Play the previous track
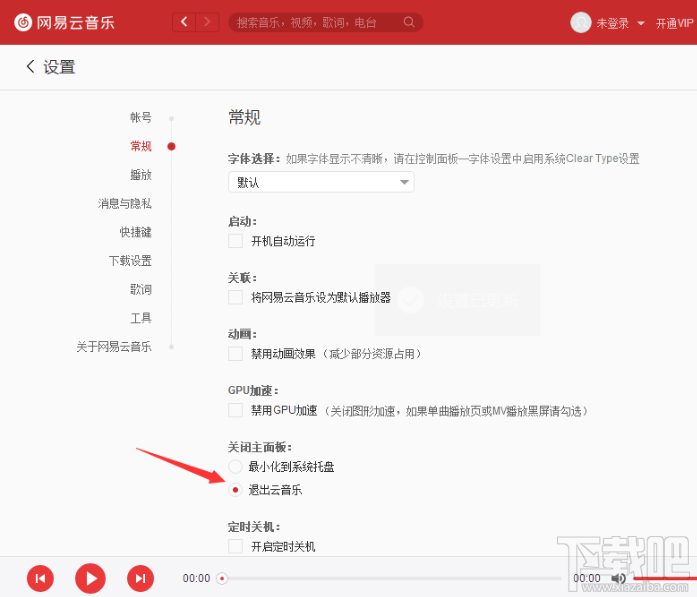The height and width of the screenshot is (597, 697). click(x=40, y=578)
